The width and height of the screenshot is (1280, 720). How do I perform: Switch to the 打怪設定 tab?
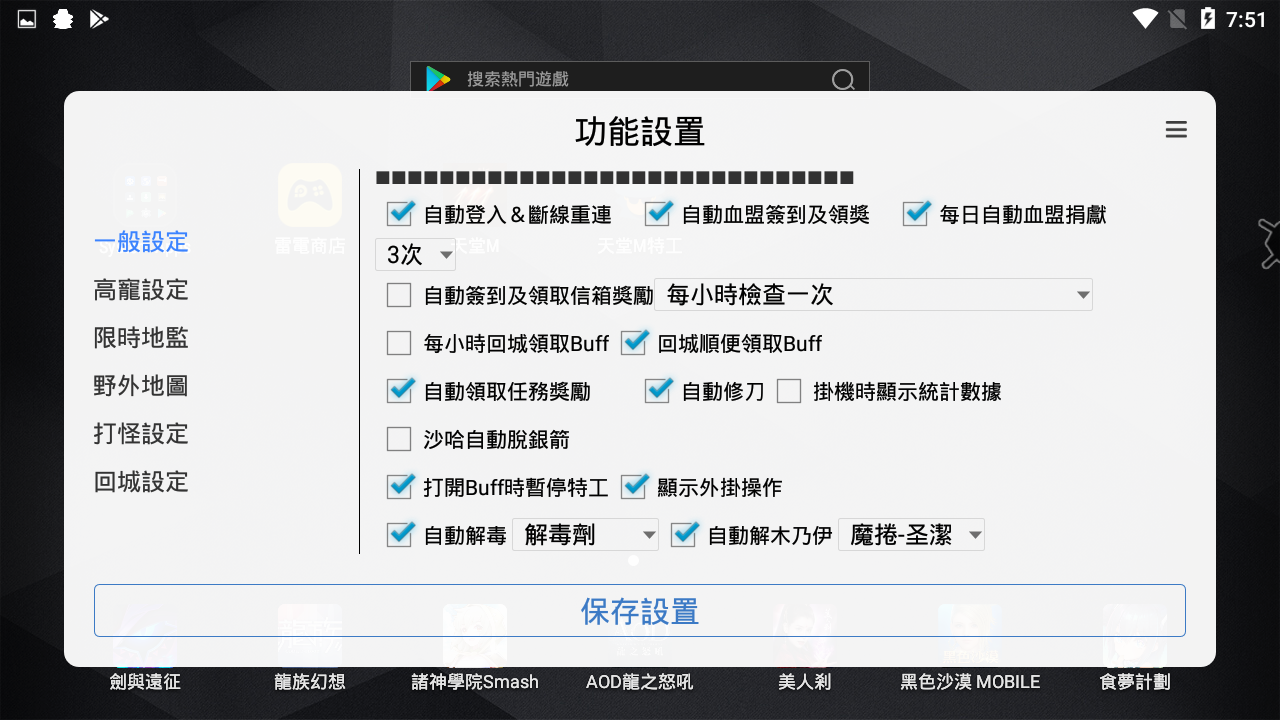[140, 433]
